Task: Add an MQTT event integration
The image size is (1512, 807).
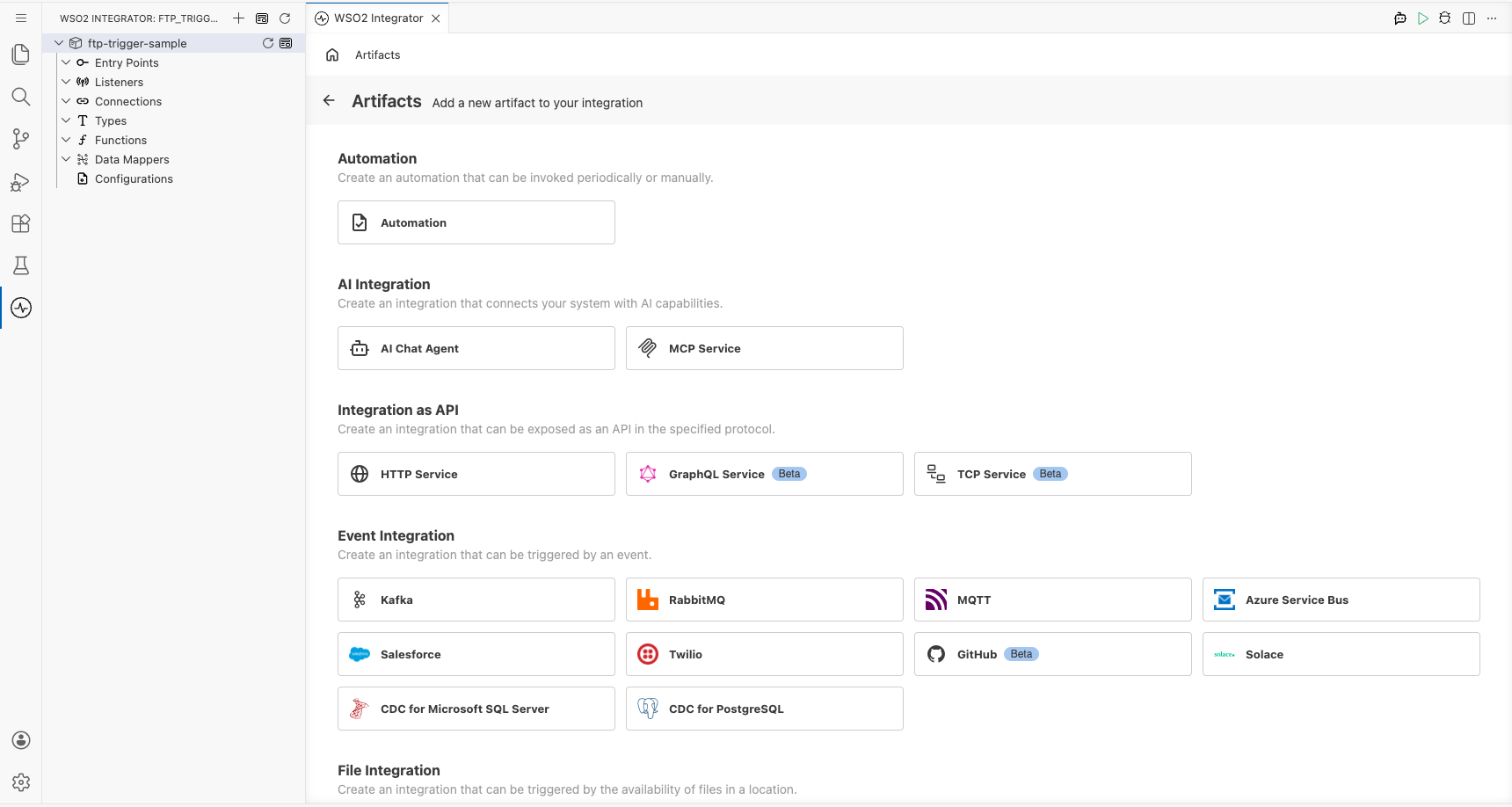Action: [1053, 600]
